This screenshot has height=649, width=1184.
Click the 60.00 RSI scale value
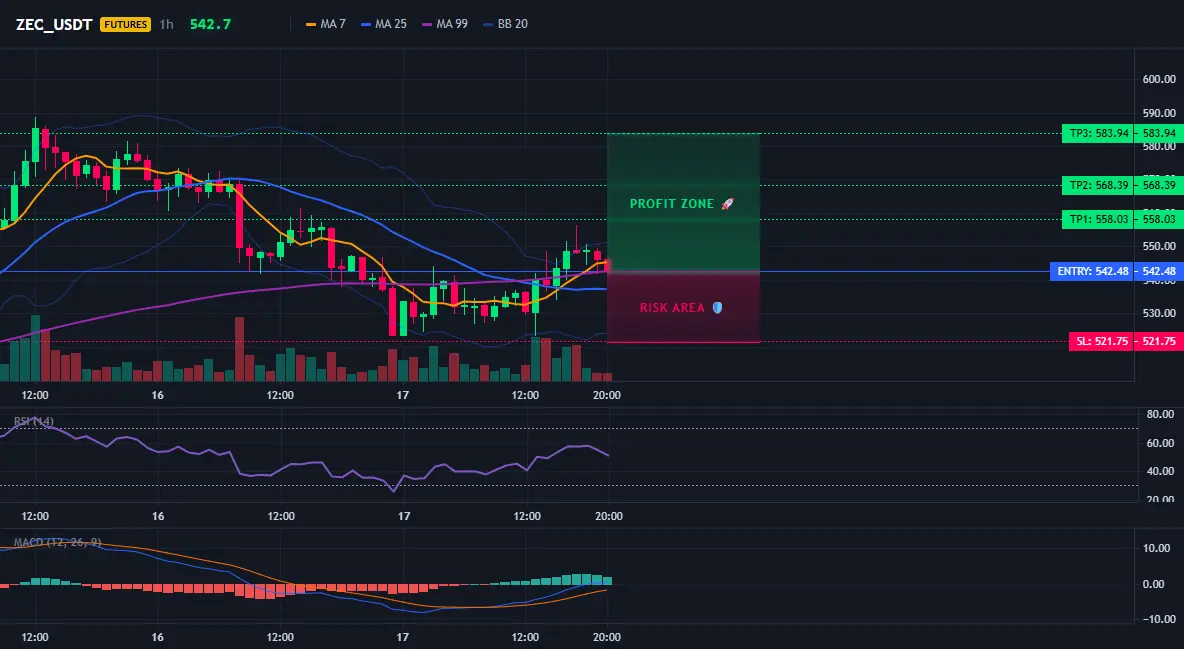[x=1160, y=443]
